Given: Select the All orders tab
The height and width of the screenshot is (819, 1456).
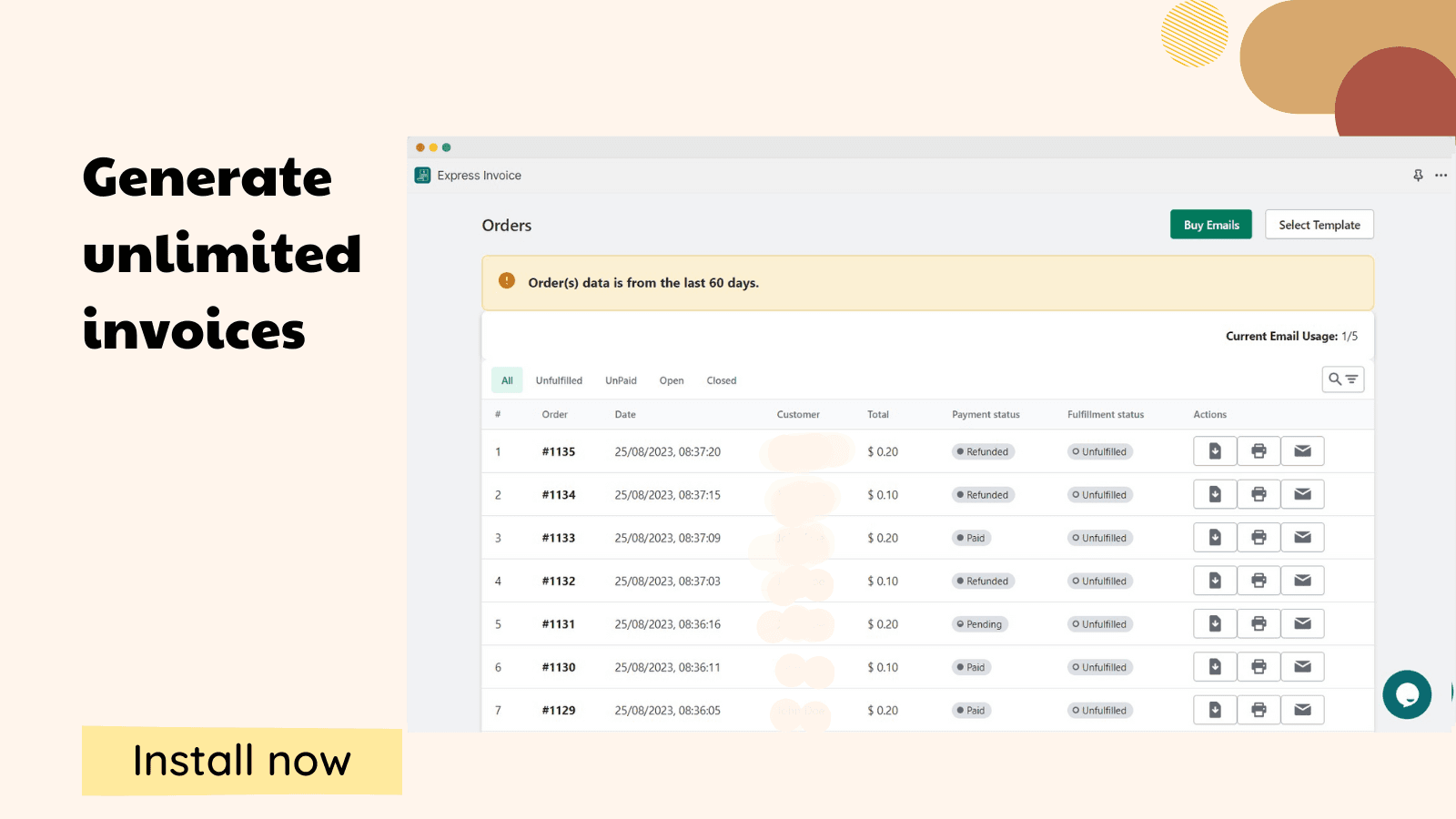Looking at the screenshot, I should (507, 379).
